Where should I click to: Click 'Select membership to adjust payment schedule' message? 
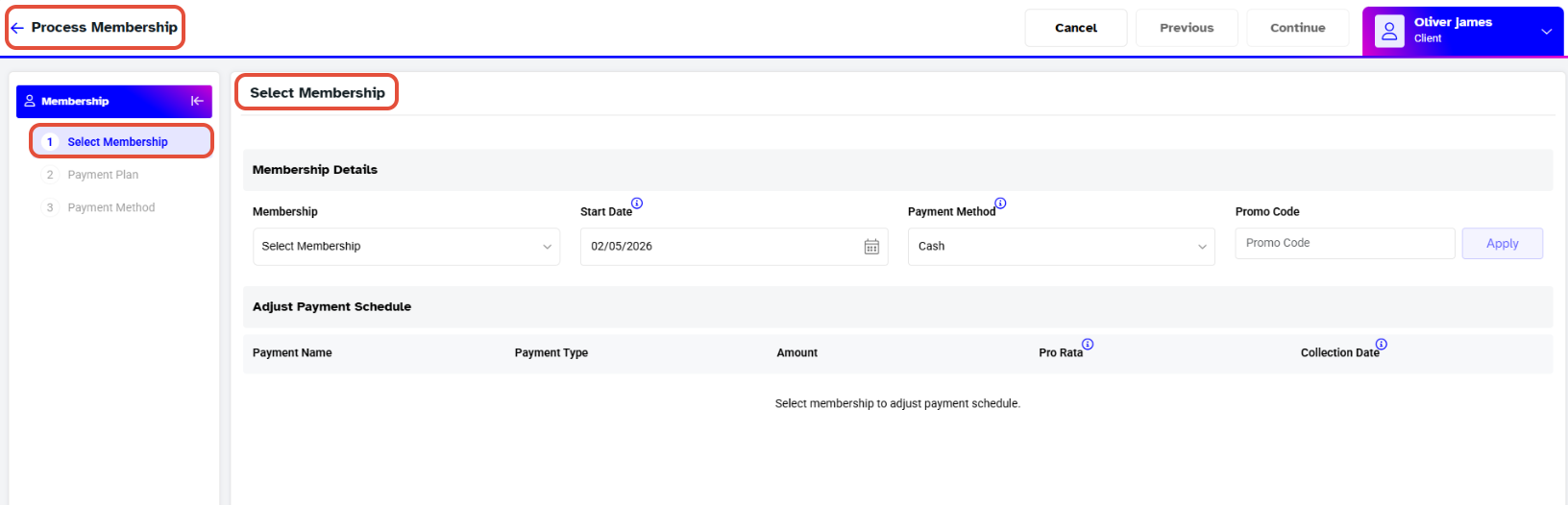tap(897, 404)
